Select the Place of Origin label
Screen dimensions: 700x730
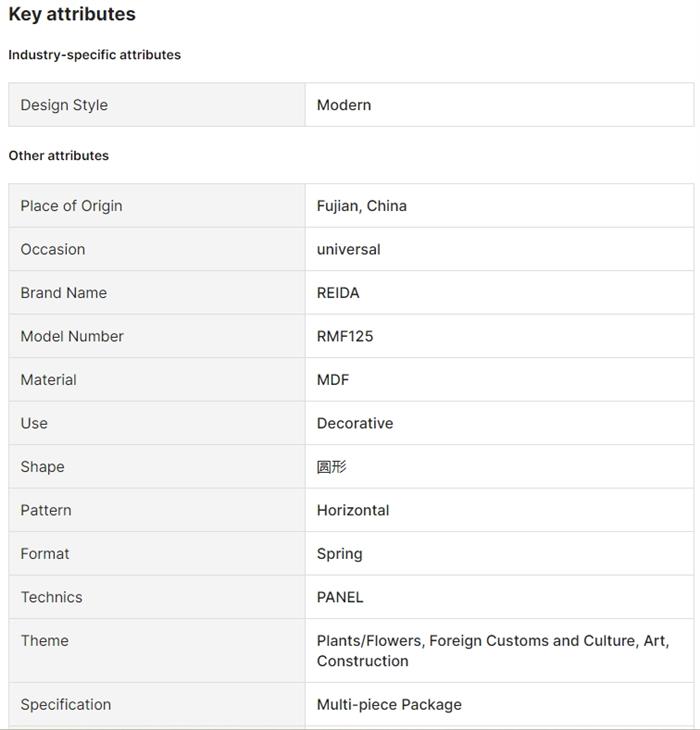click(x=71, y=206)
